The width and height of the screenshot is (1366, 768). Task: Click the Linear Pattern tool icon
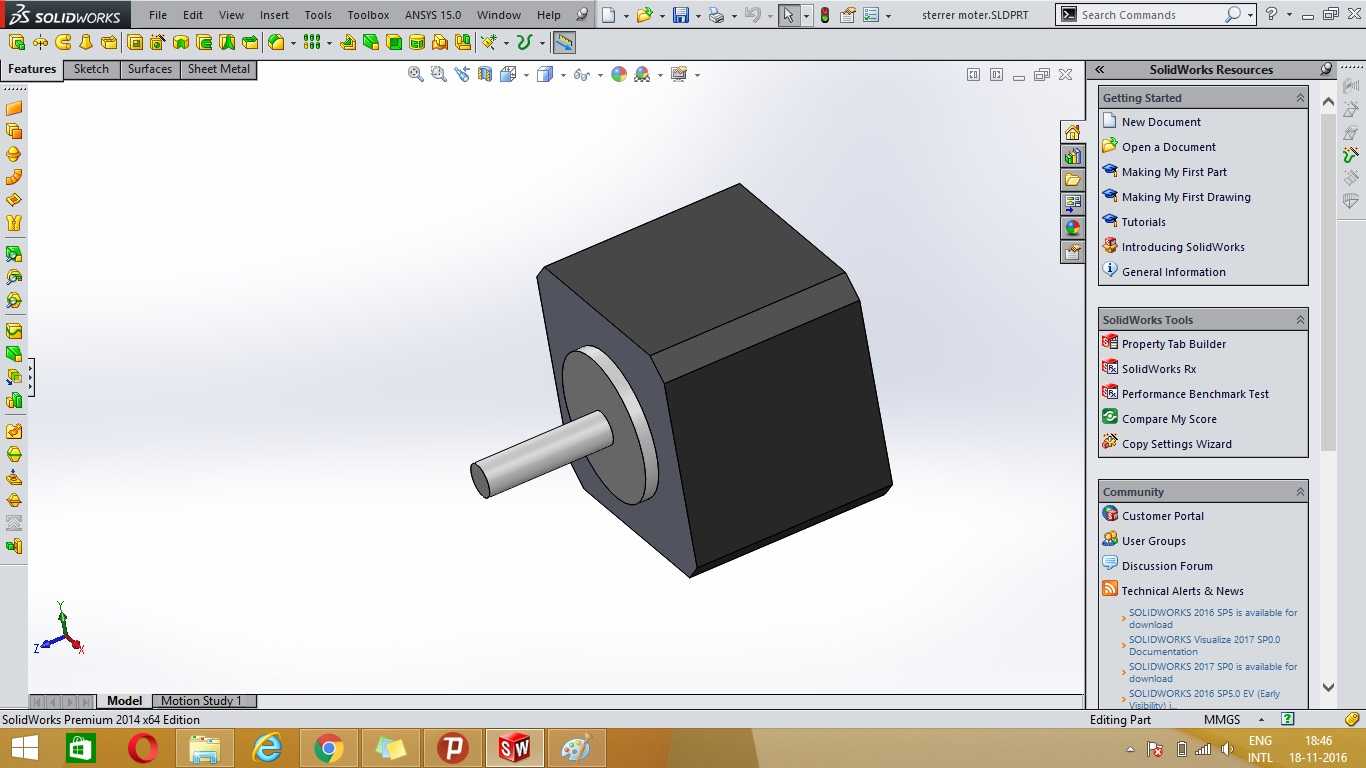click(x=311, y=42)
